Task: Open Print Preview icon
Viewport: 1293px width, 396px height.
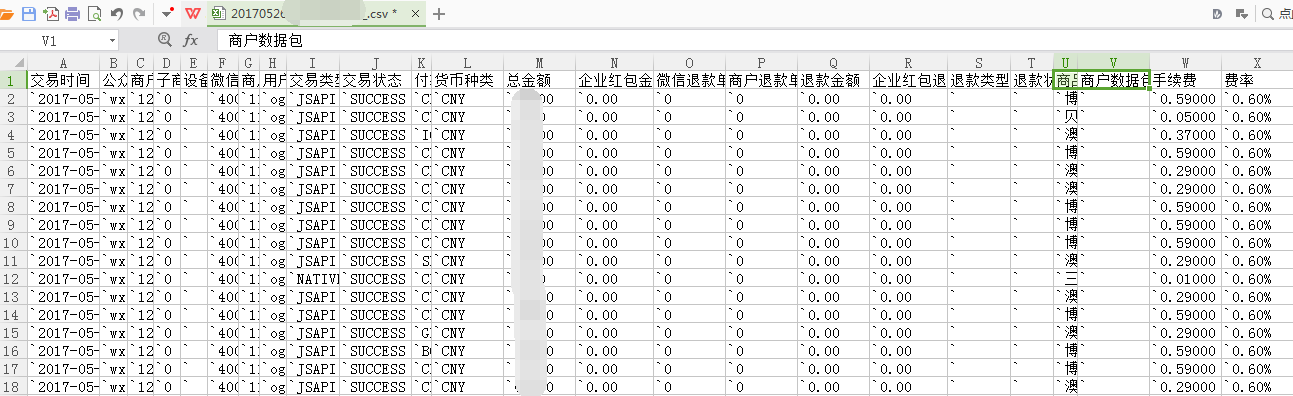Action: tap(94, 14)
